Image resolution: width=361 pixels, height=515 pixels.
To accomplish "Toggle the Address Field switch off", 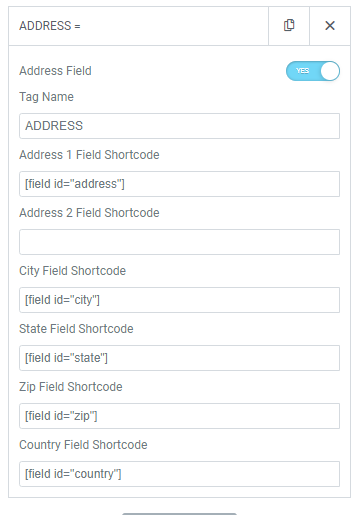I will click(x=313, y=71).
